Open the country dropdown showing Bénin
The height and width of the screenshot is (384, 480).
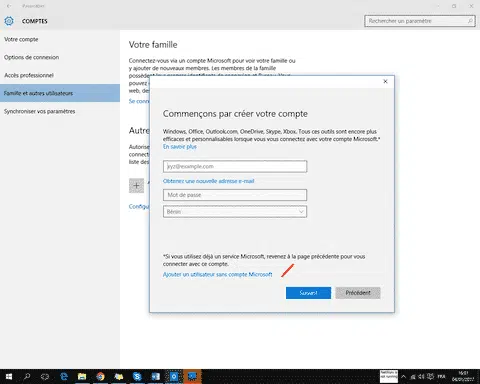click(x=235, y=212)
